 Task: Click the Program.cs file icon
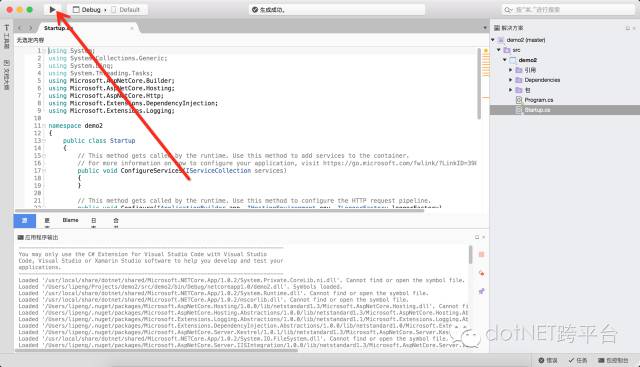click(519, 100)
